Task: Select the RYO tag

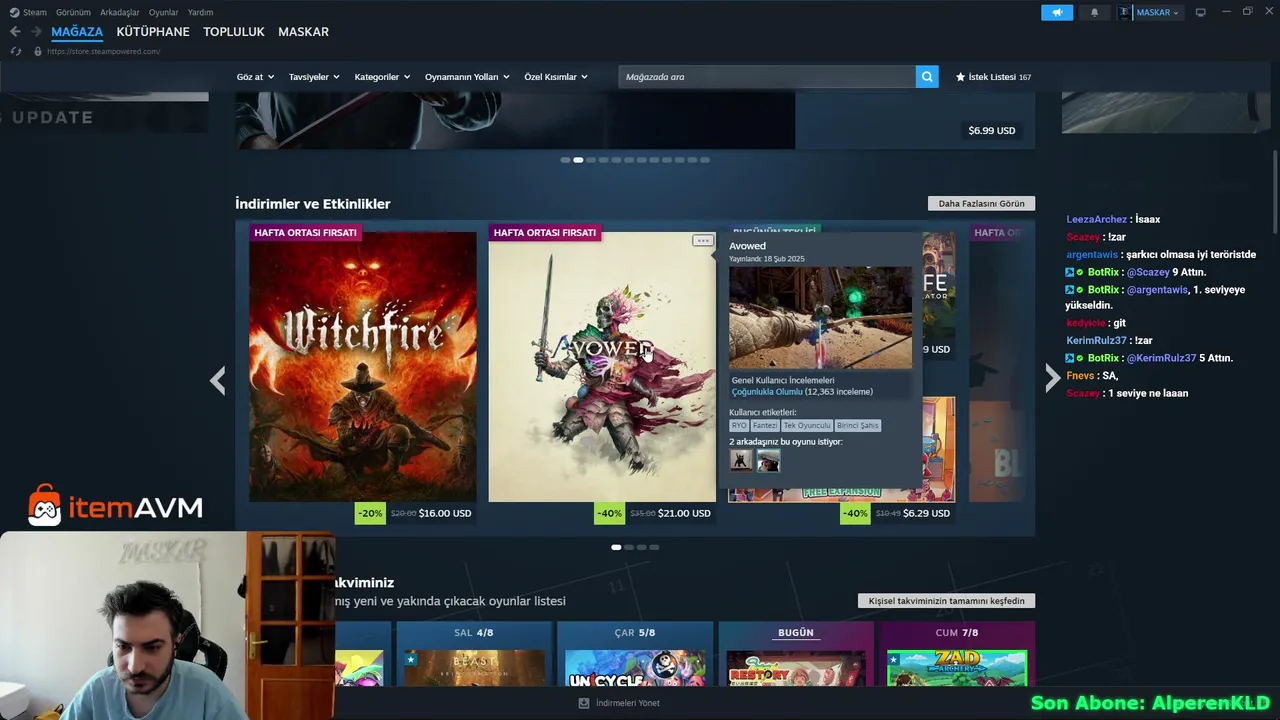Action: tap(739, 426)
